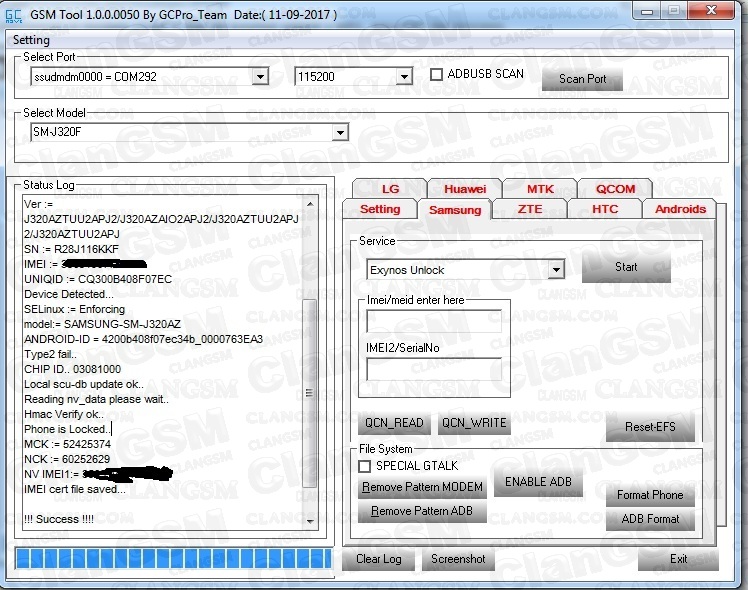Click the Imei/meid input field
Screen dimensions: 748x590
tap(434, 321)
